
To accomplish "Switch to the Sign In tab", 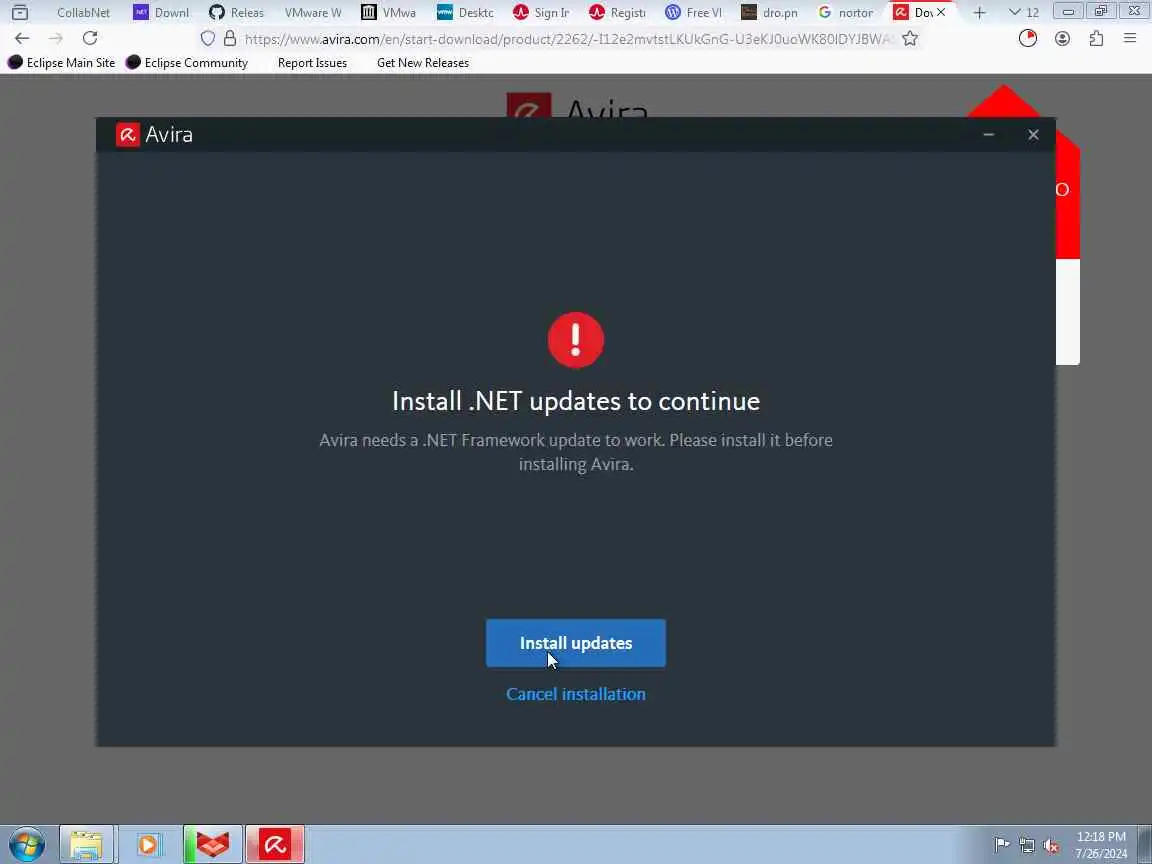I will tap(541, 12).
